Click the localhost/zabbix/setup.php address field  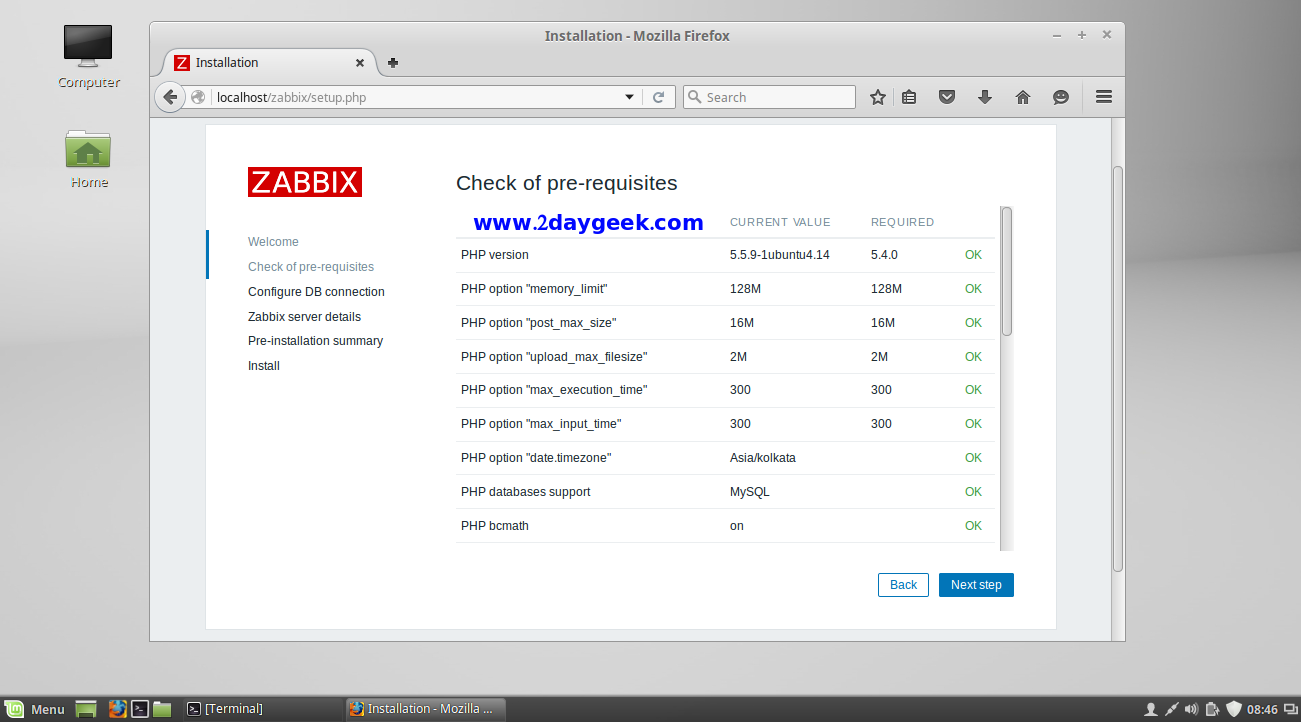coord(415,97)
